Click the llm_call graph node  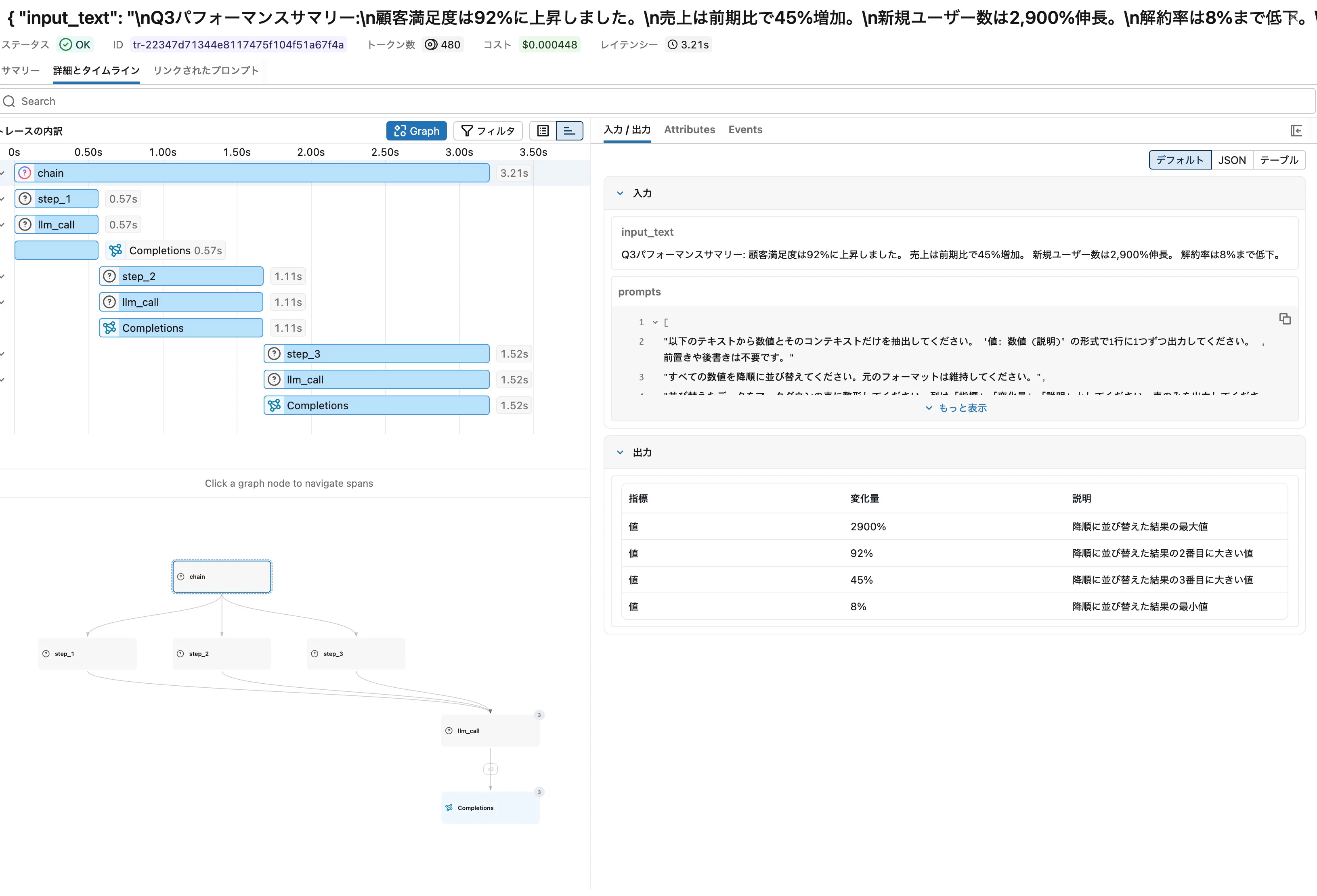490,731
